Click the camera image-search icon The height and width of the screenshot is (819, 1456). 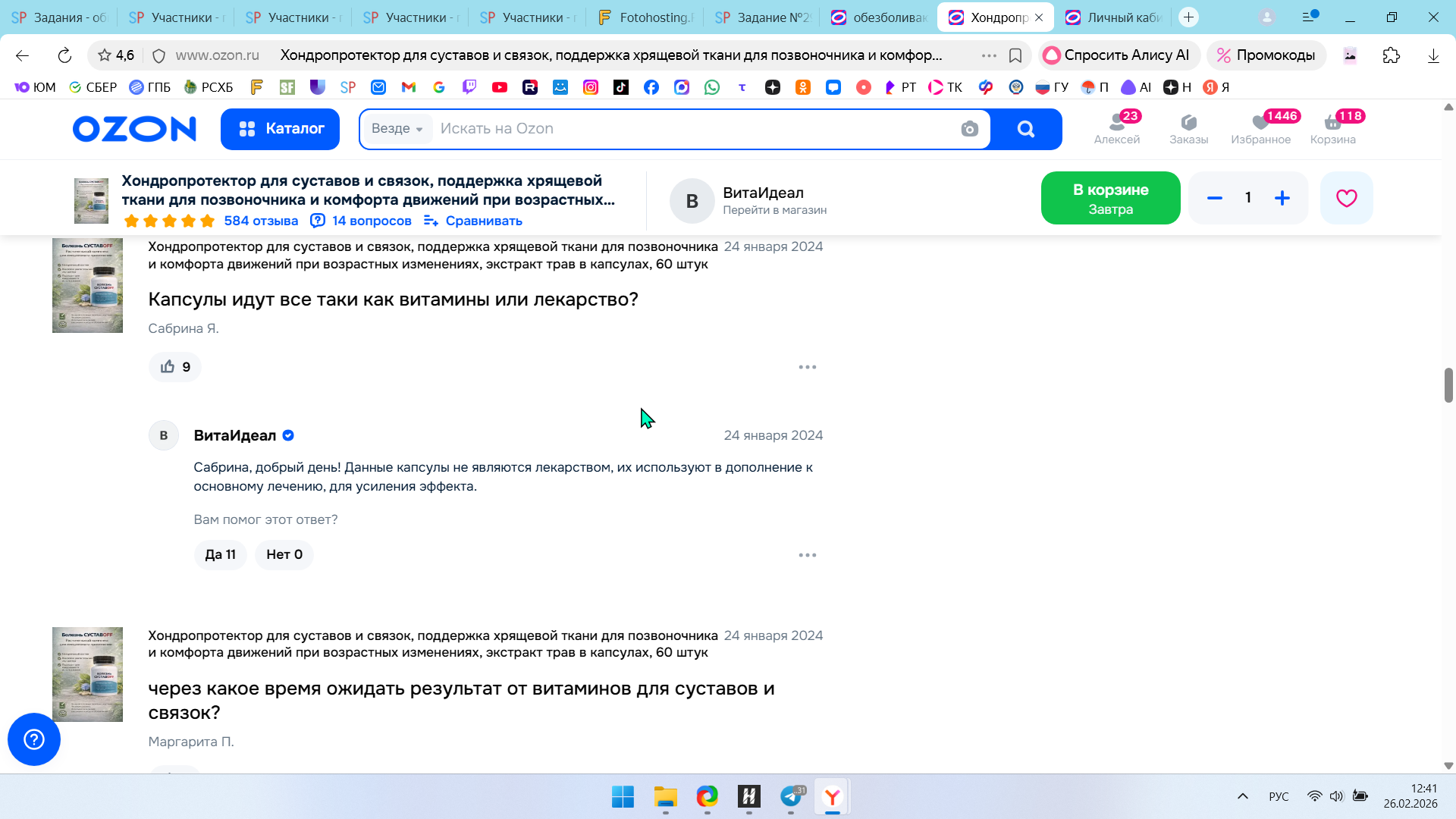tap(969, 129)
